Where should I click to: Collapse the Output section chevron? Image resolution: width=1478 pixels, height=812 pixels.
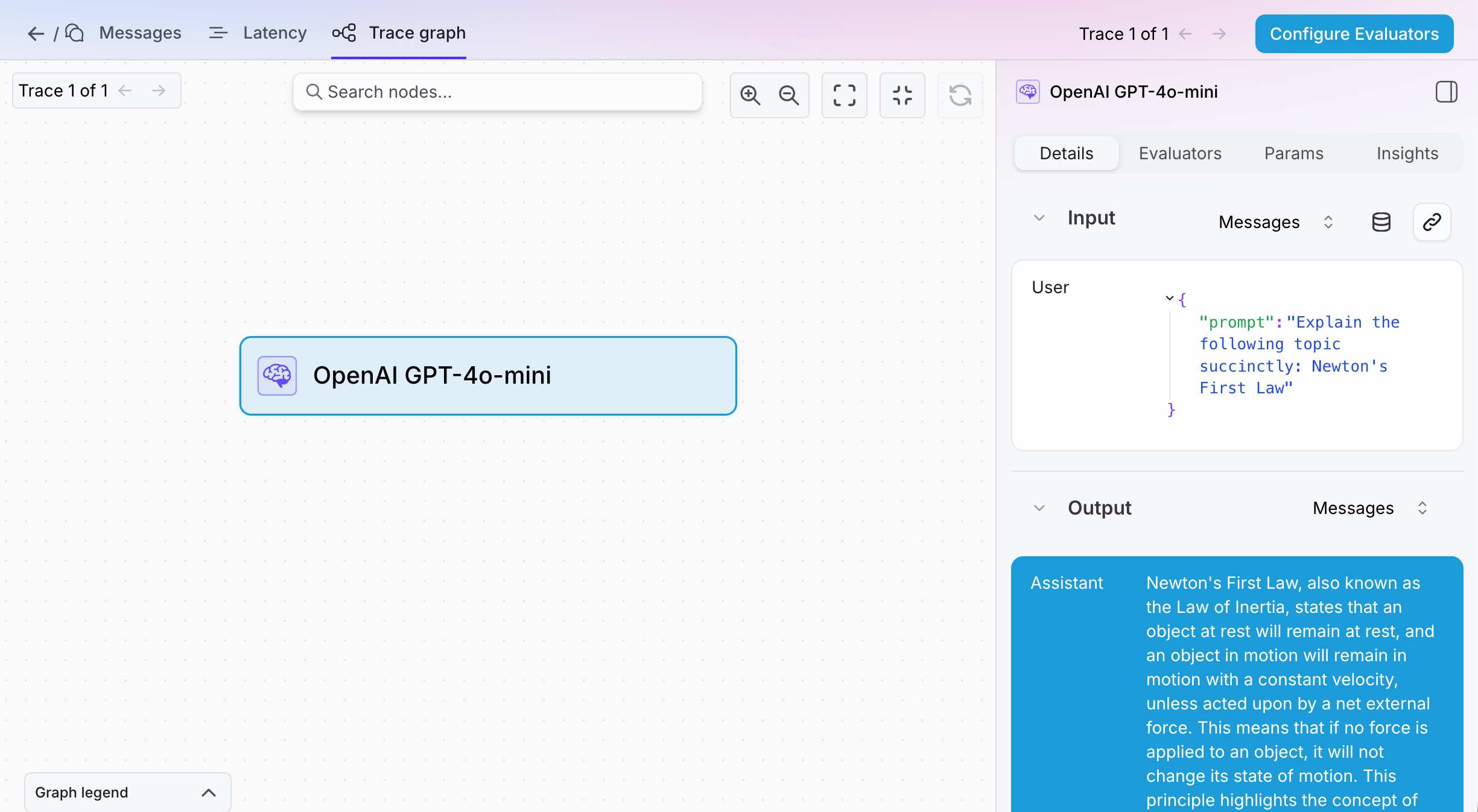tap(1039, 508)
